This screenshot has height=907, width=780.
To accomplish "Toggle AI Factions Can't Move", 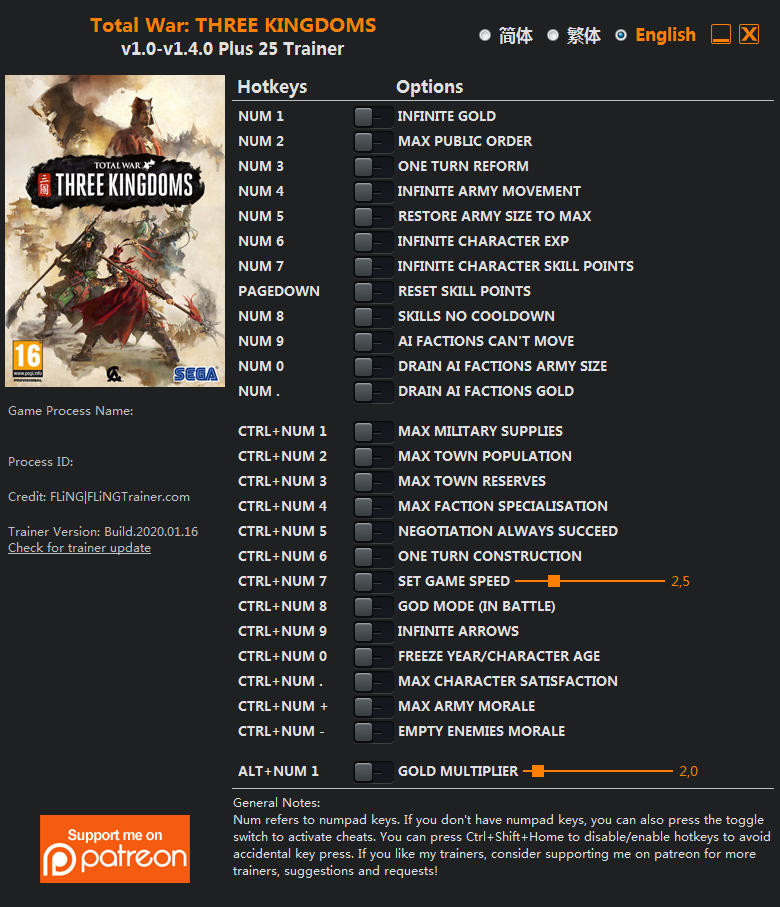I will [x=373, y=341].
